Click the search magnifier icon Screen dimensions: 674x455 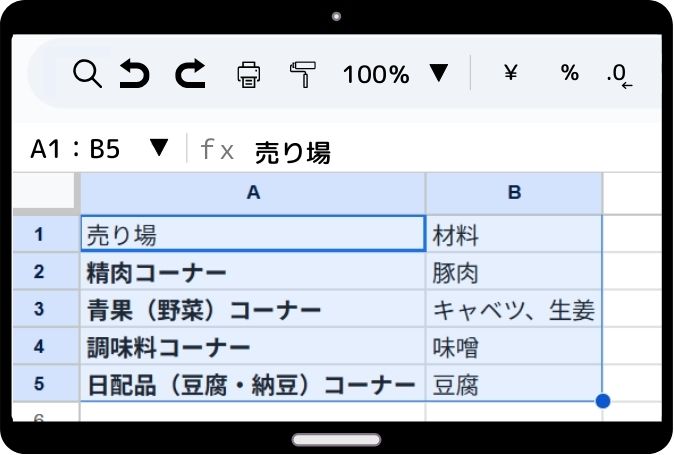[88, 73]
